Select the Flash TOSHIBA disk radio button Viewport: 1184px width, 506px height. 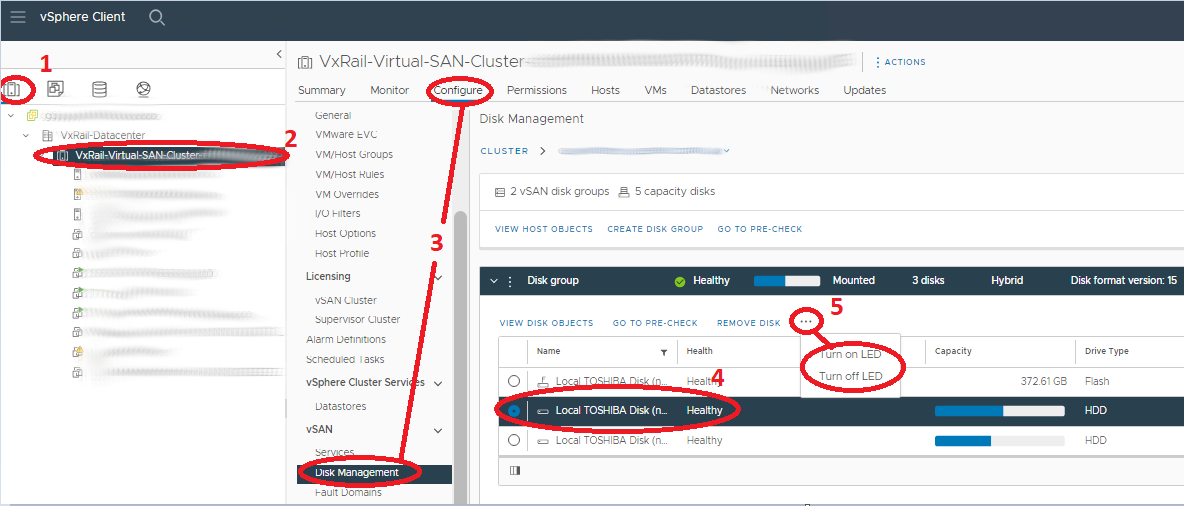[x=513, y=381]
